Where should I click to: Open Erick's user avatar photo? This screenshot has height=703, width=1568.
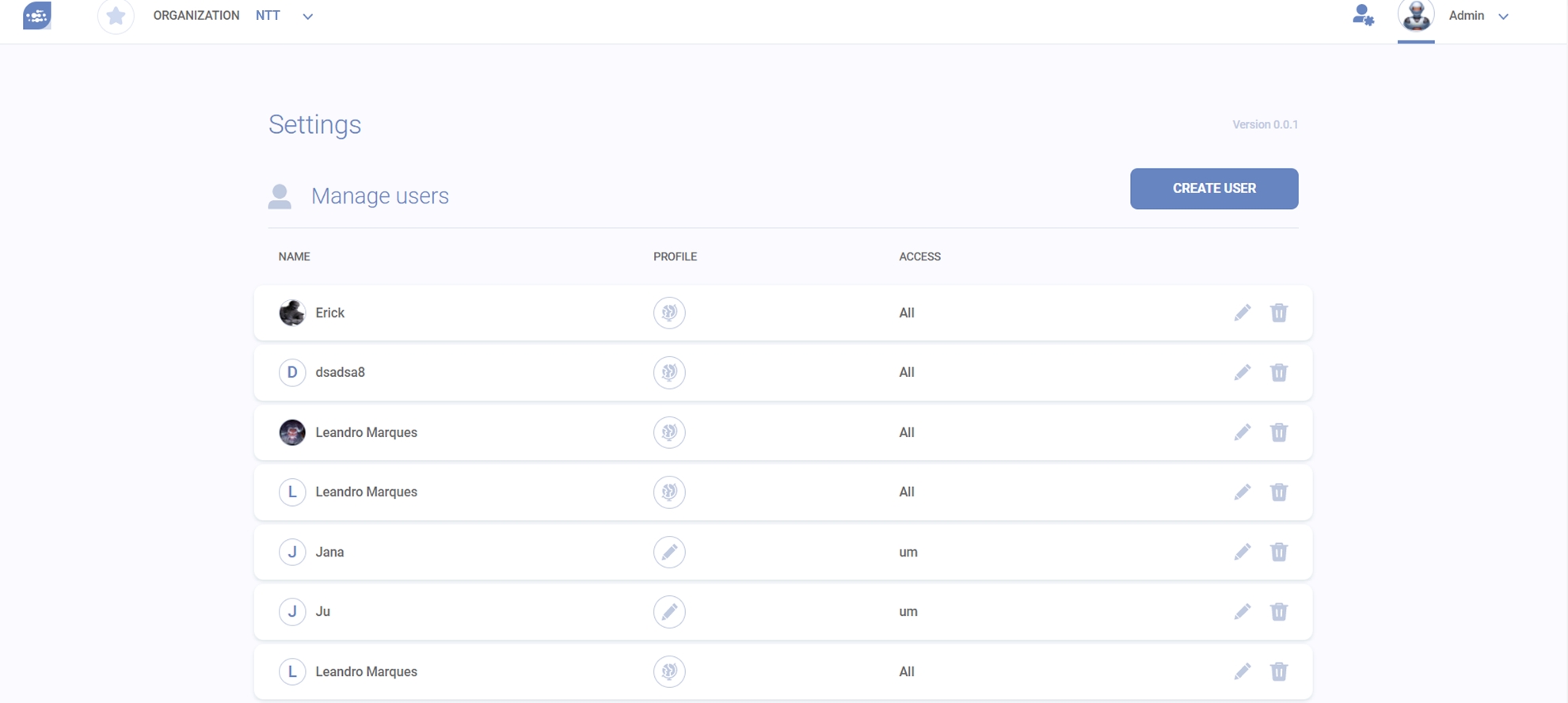coord(292,313)
